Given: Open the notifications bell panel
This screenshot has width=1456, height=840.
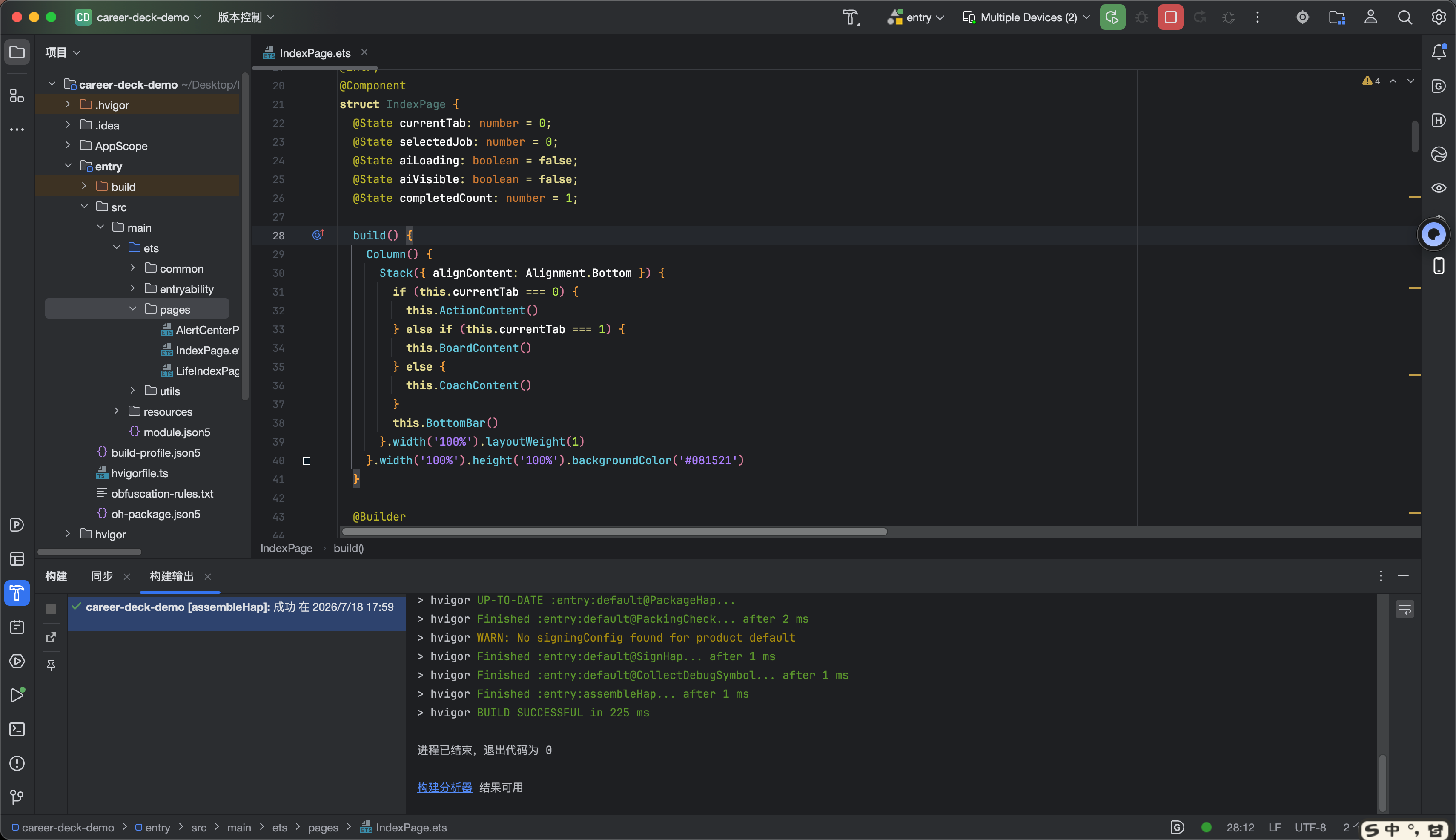Looking at the screenshot, I should coord(1439,52).
